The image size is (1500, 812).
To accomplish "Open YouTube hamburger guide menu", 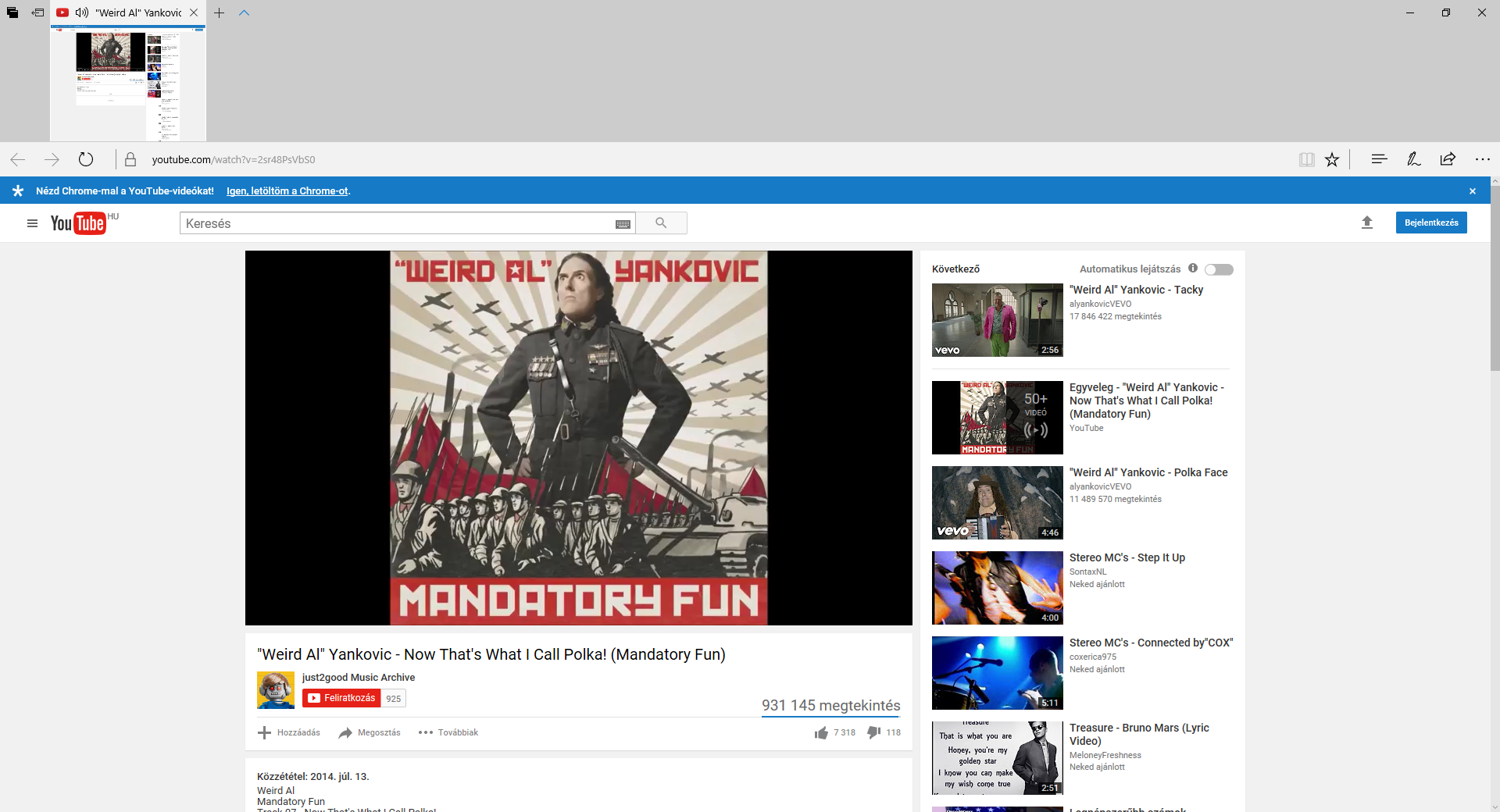I will pos(32,223).
